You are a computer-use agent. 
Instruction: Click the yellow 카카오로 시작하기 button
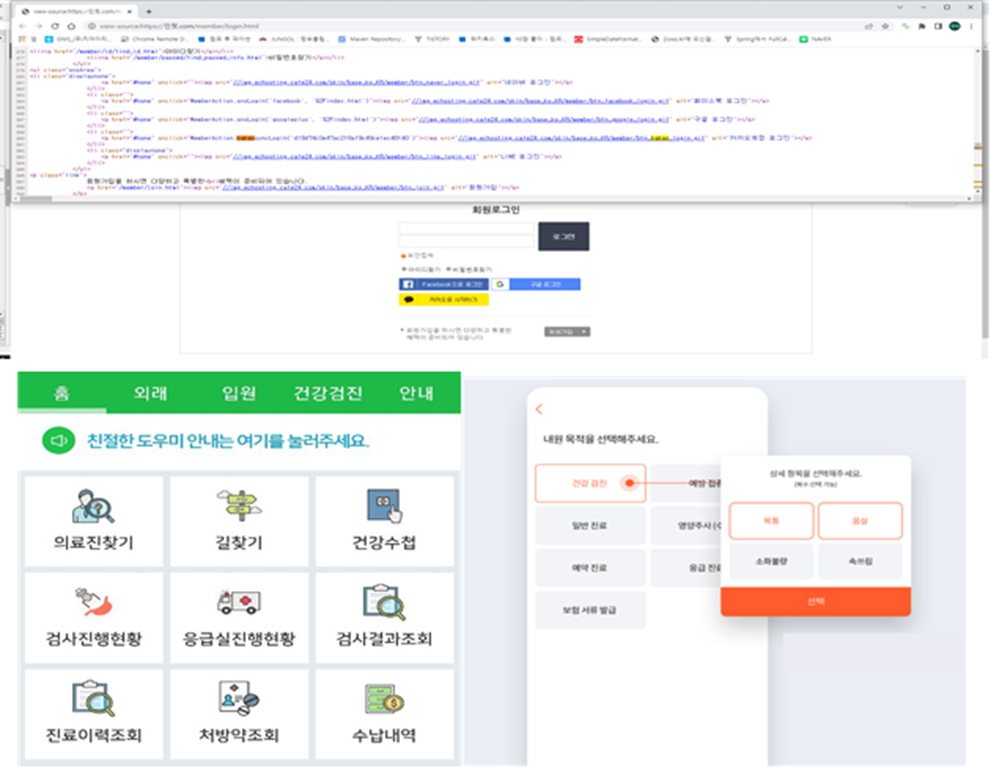coord(444,300)
